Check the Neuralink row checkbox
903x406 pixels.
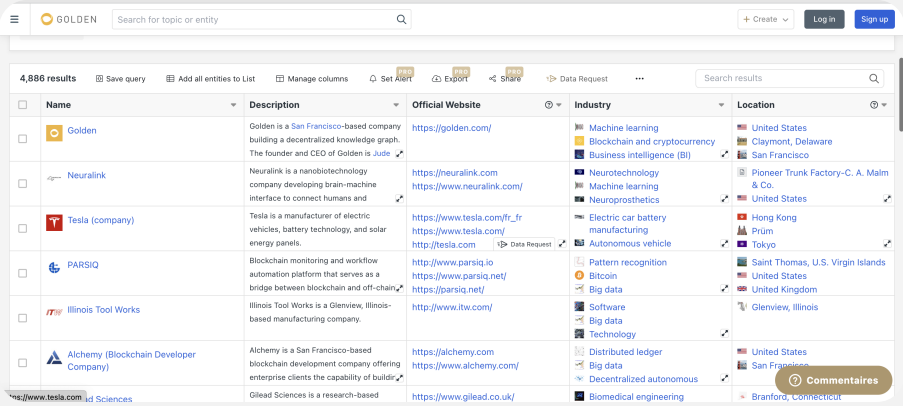(x=22, y=184)
